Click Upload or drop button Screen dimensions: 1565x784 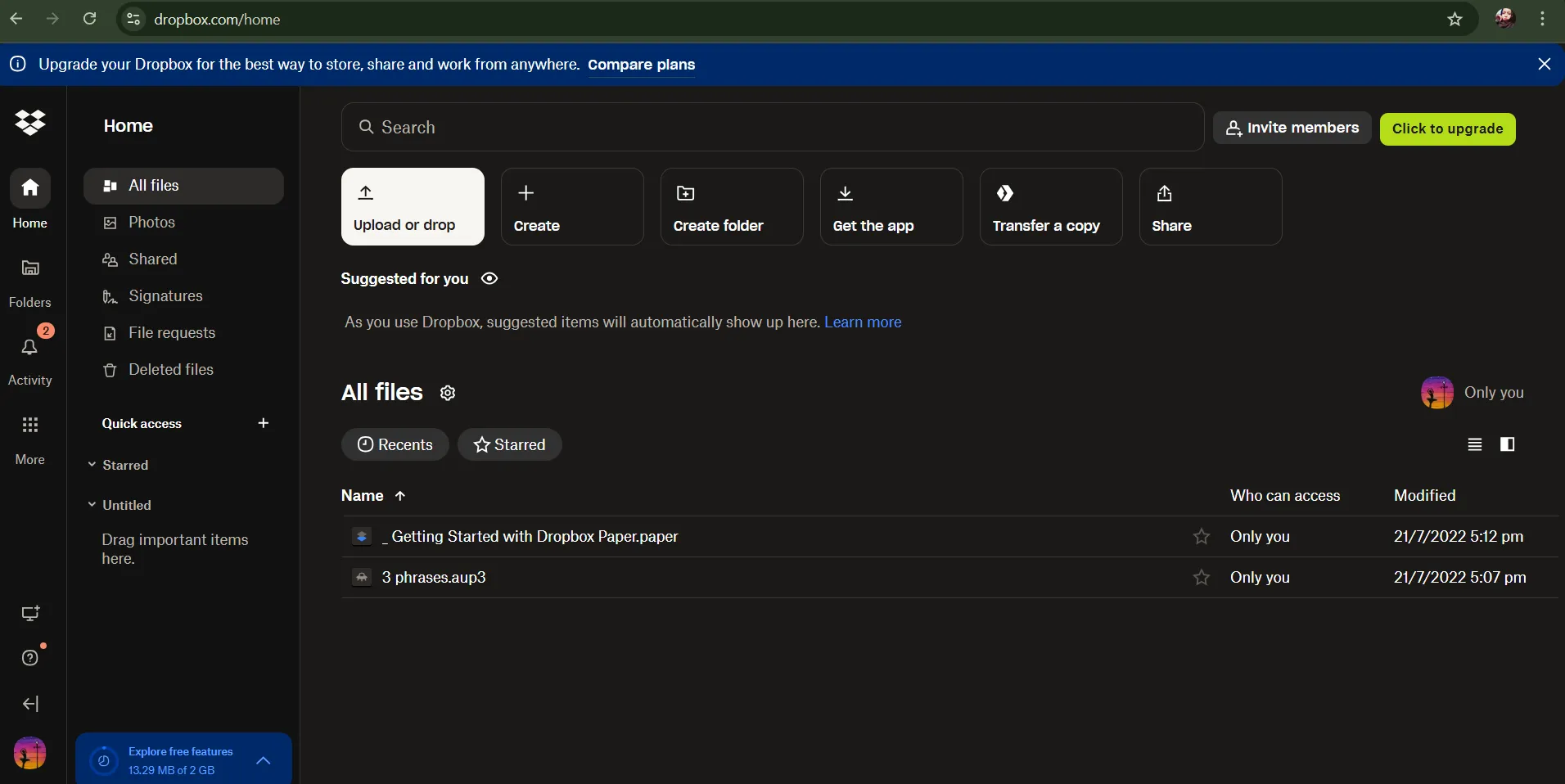click(413, 206)
